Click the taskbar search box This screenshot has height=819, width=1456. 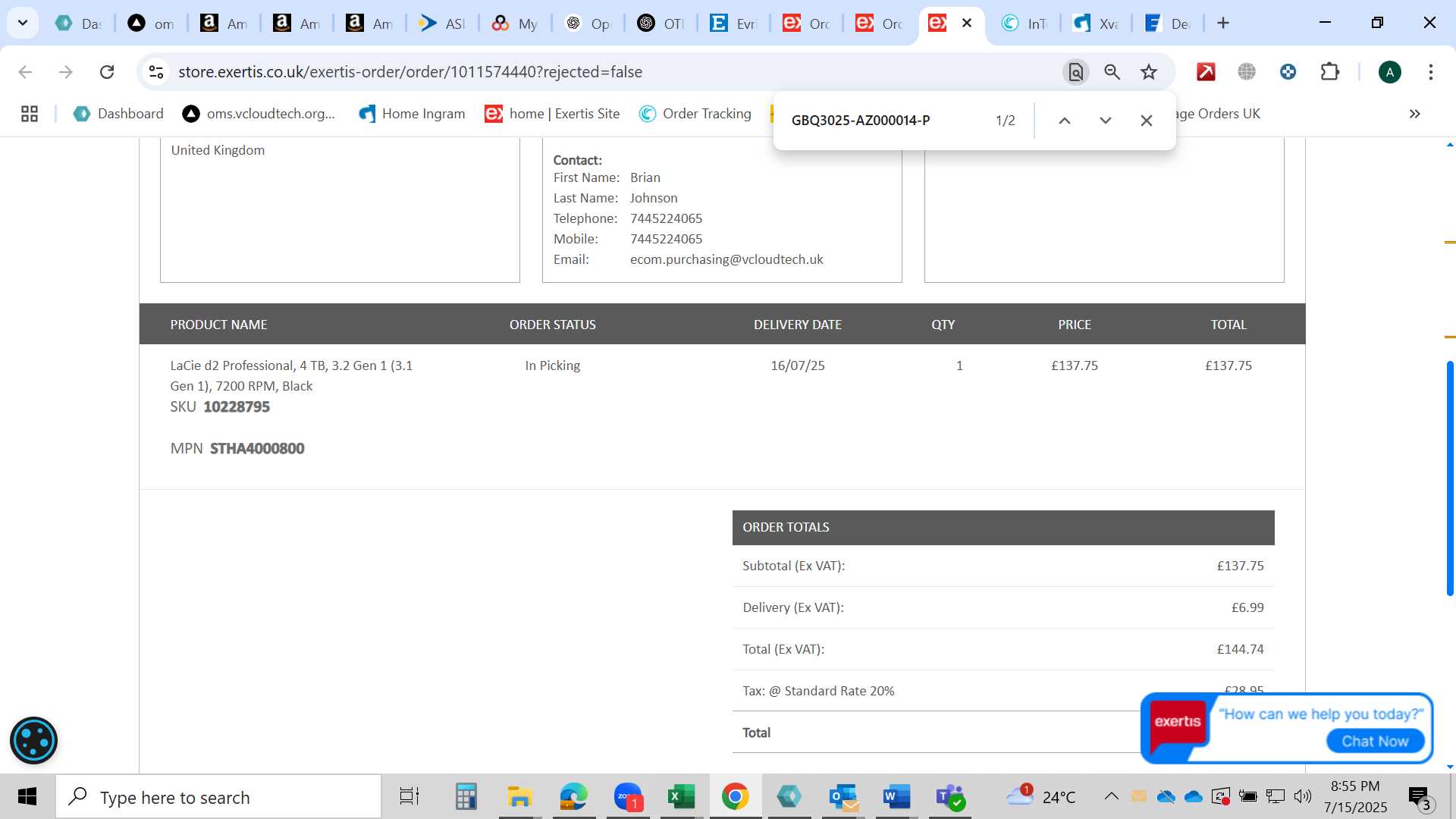[x=218, y=797]
